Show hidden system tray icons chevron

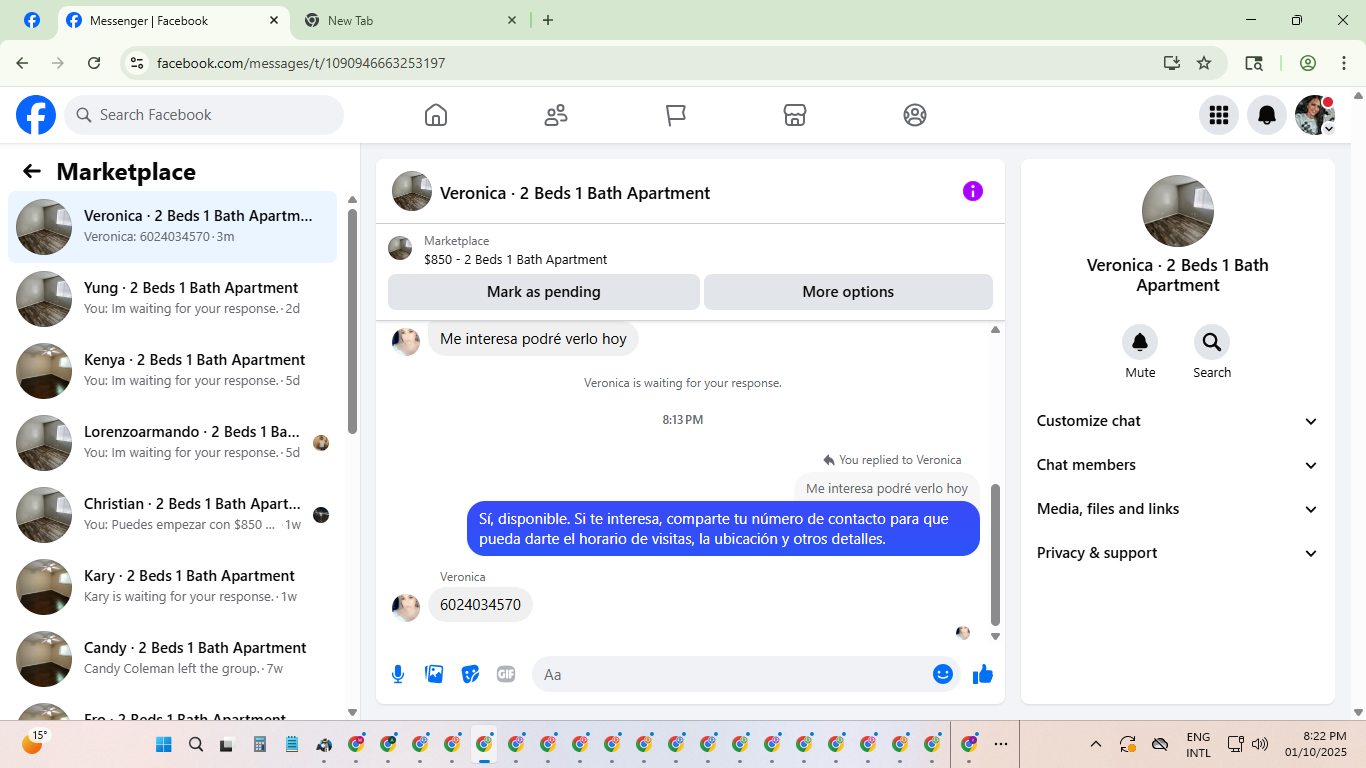[x=1096, y=744]
